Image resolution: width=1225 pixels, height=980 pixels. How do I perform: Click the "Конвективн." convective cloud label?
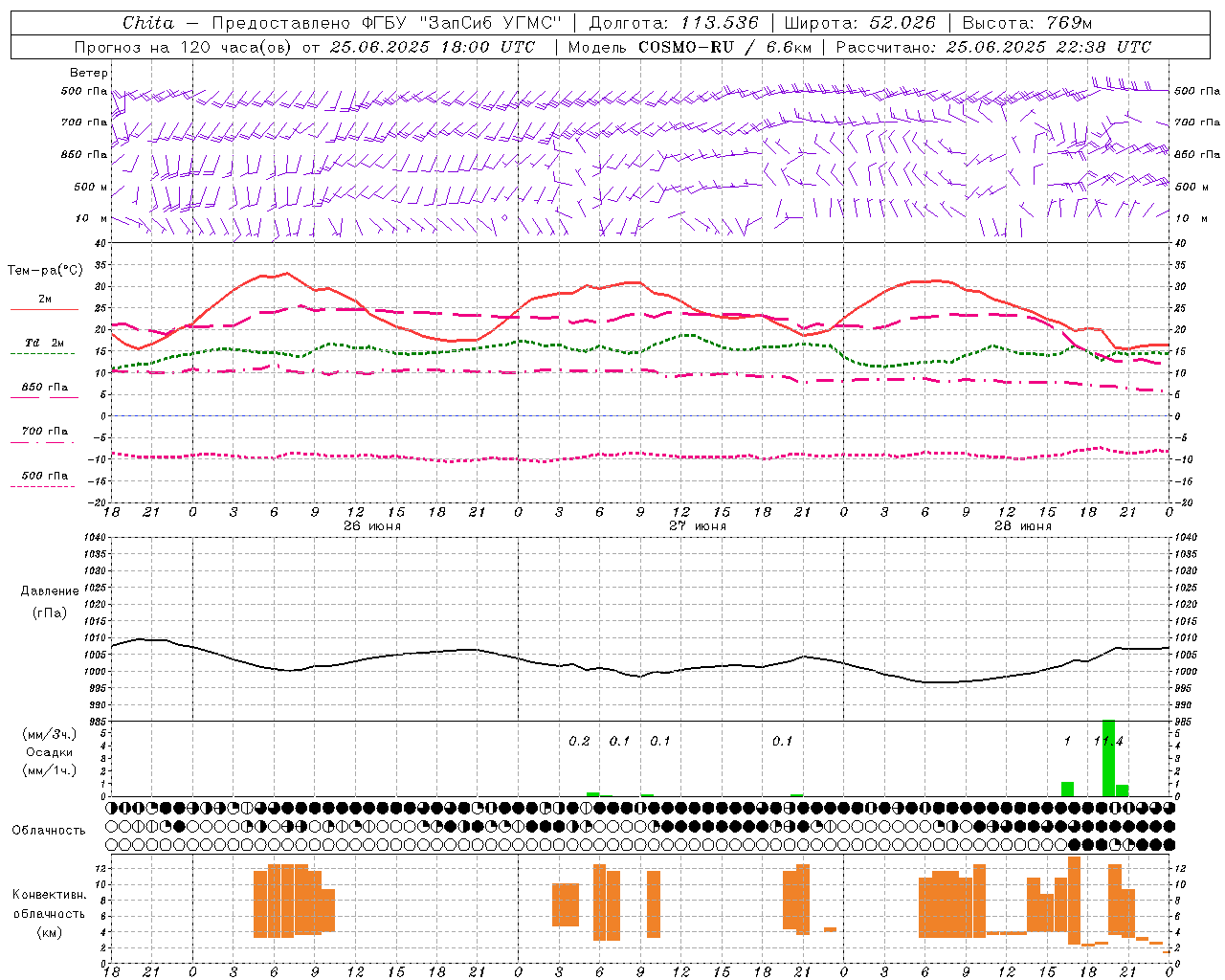click(50, 895)
